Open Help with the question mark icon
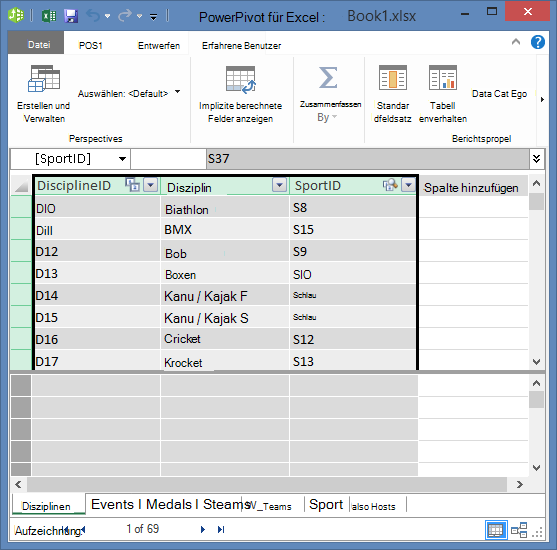The width and height of the screenshot is (557, 550). 538,42
